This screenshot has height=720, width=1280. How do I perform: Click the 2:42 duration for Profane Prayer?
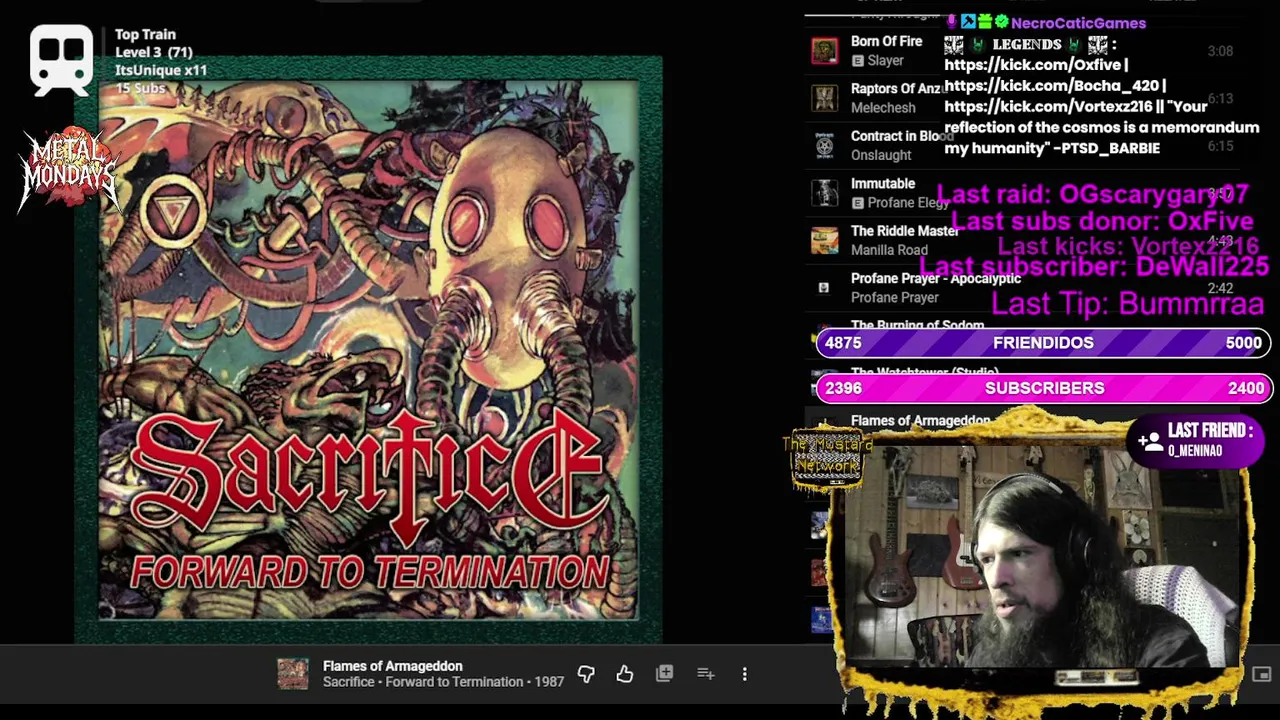pos(1220,288)
